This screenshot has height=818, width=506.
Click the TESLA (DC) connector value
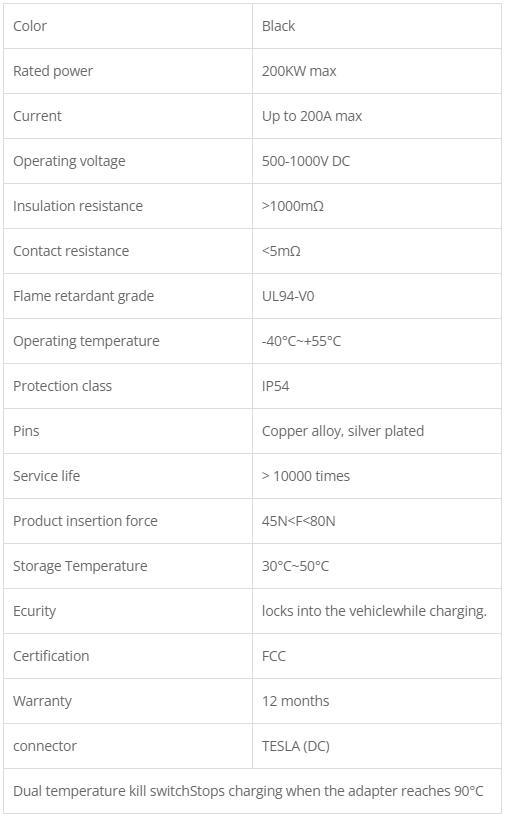coord(295,746)
